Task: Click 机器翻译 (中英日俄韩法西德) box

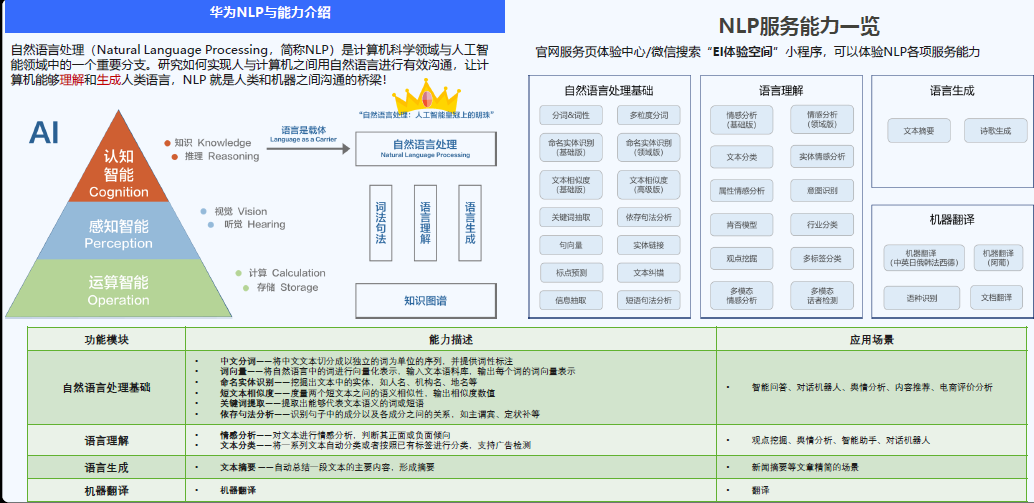Action: click(x=923, y=258)
